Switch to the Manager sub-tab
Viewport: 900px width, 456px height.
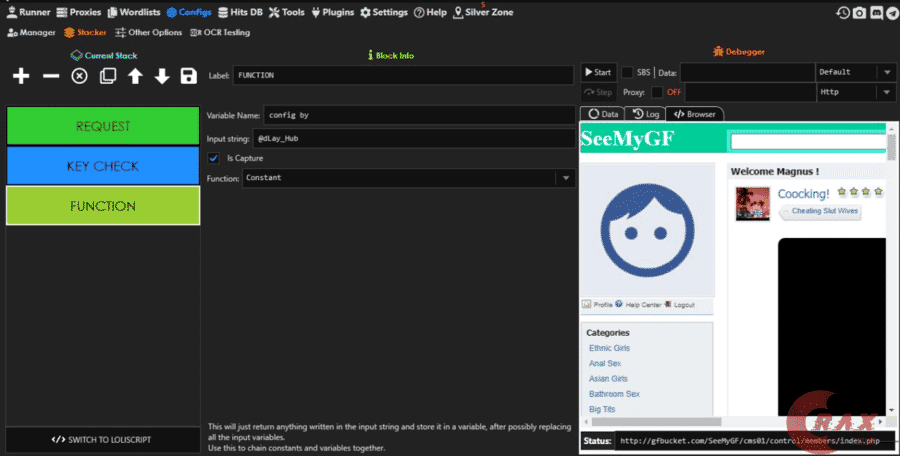coord(32,33)
